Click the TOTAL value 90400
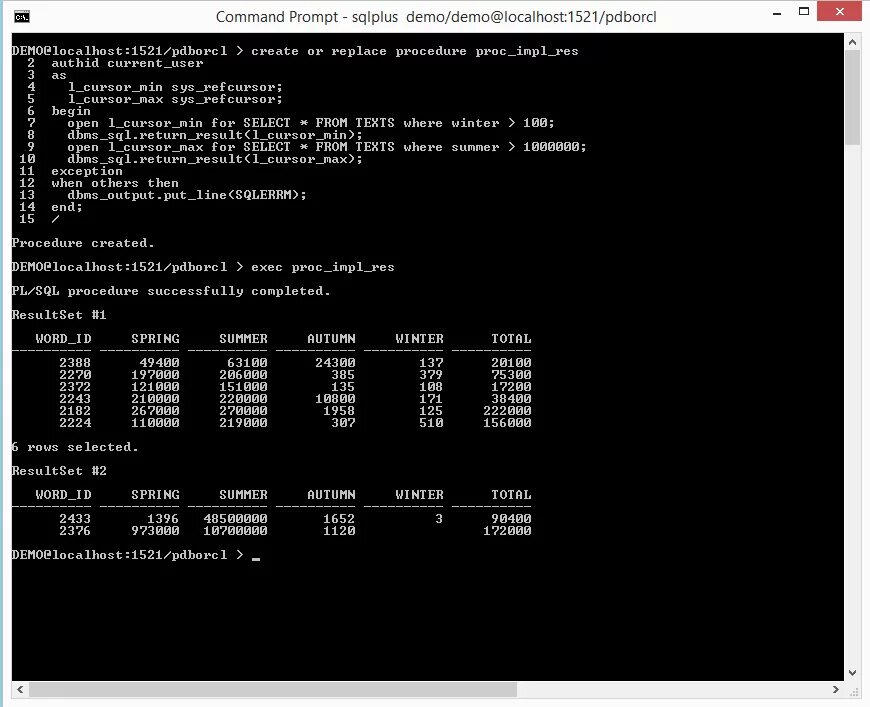Screen dimensions: 870x707 pyautogui.click(x=511, y=518)
